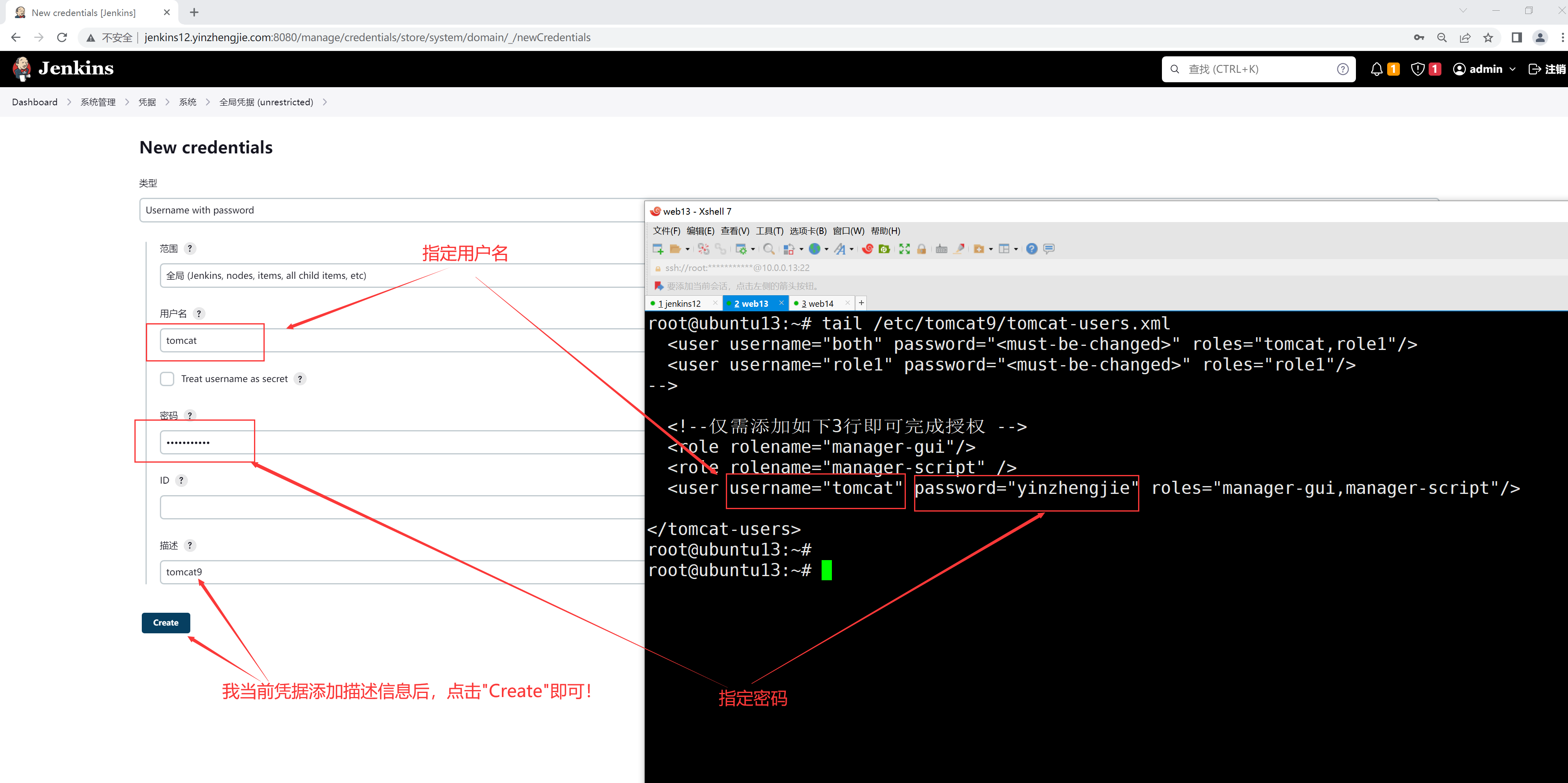1568x783 pixels.
Task: Click the Create button
Action: pyautogui.click(x=166, y=623)
